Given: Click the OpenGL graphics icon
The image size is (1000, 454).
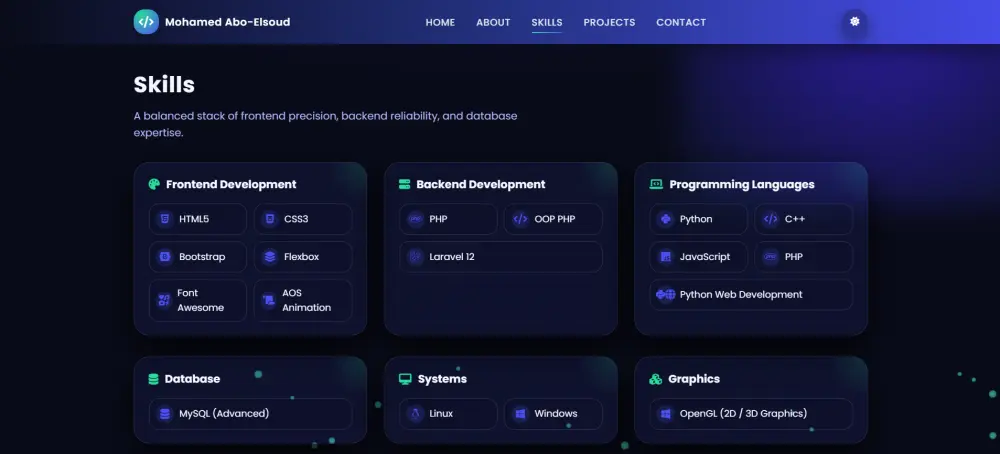Looking at the screenshot, I should 666,414.
